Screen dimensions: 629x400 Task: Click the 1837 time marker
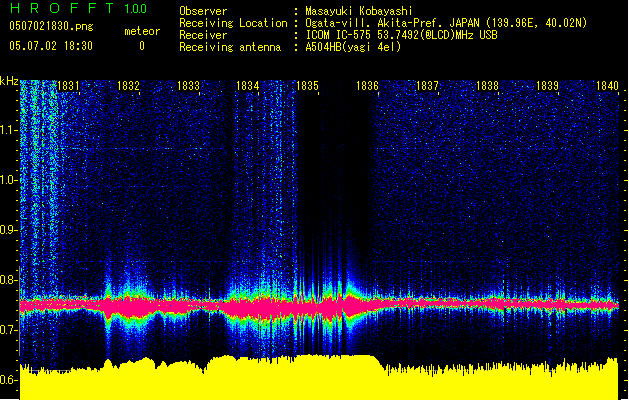(428, 86)
